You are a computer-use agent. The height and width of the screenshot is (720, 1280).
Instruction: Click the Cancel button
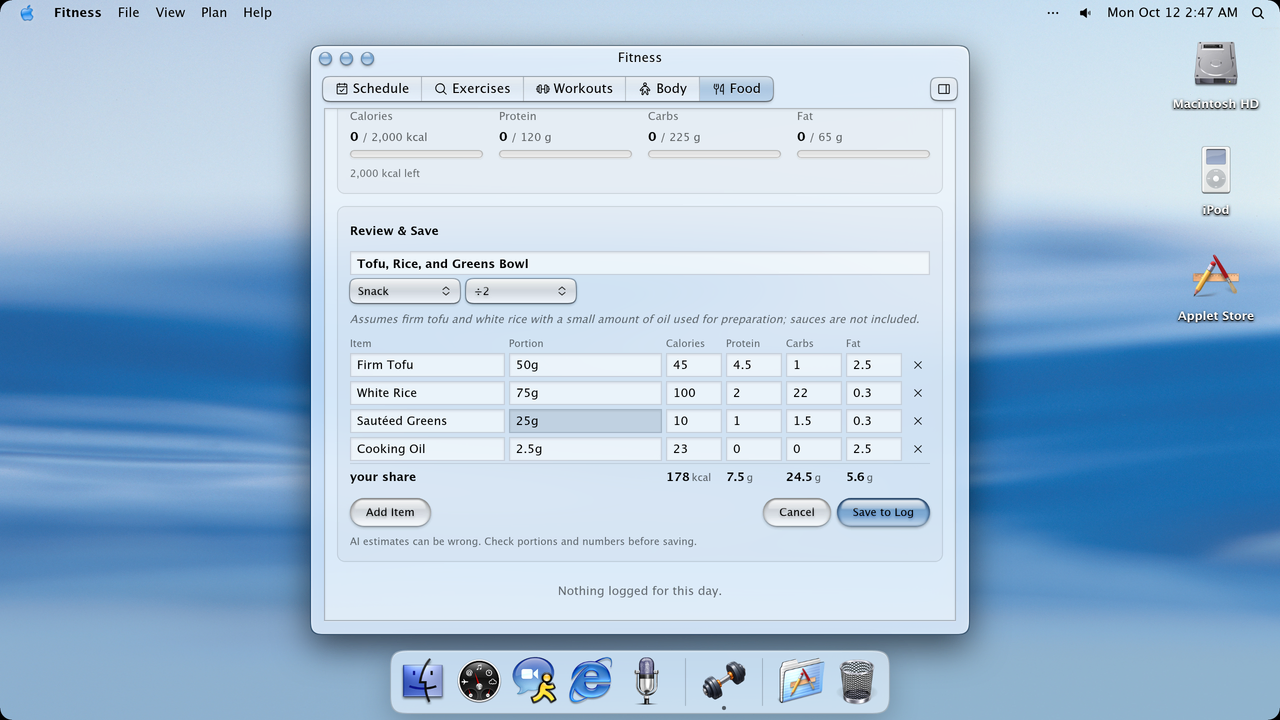pos(797,512)
